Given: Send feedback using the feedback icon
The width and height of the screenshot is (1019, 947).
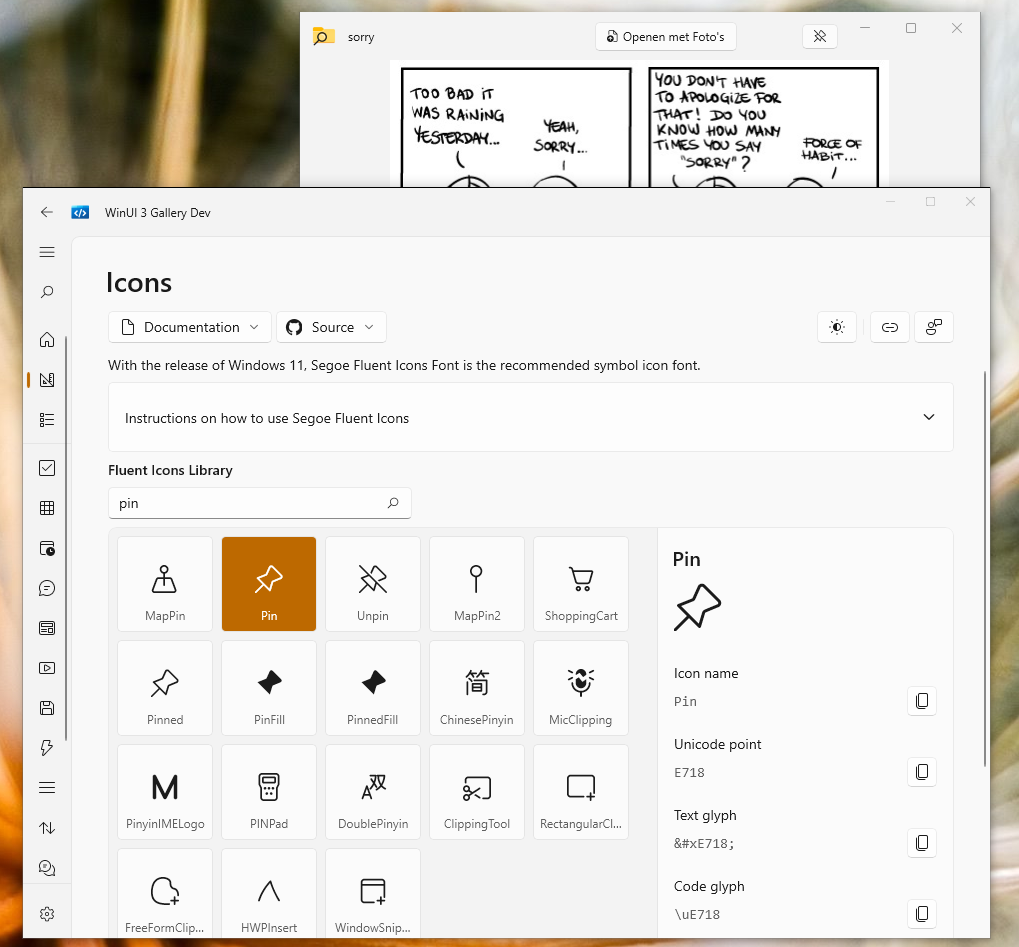Looking at the screenshot, I should 933,327.
